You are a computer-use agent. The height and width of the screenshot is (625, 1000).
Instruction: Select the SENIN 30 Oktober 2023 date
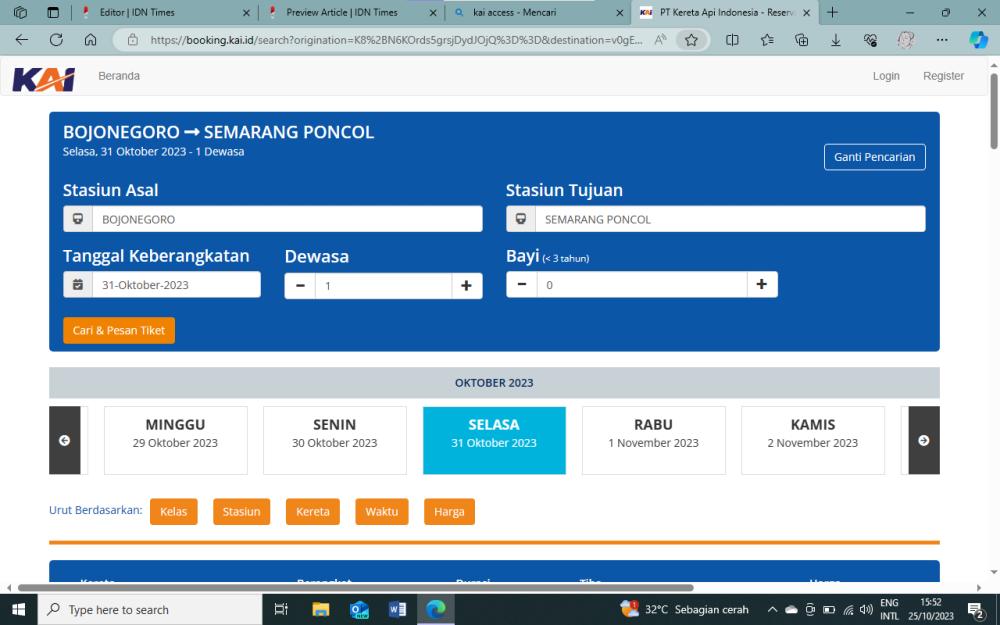pyautogui.click(x=335, y=440)
